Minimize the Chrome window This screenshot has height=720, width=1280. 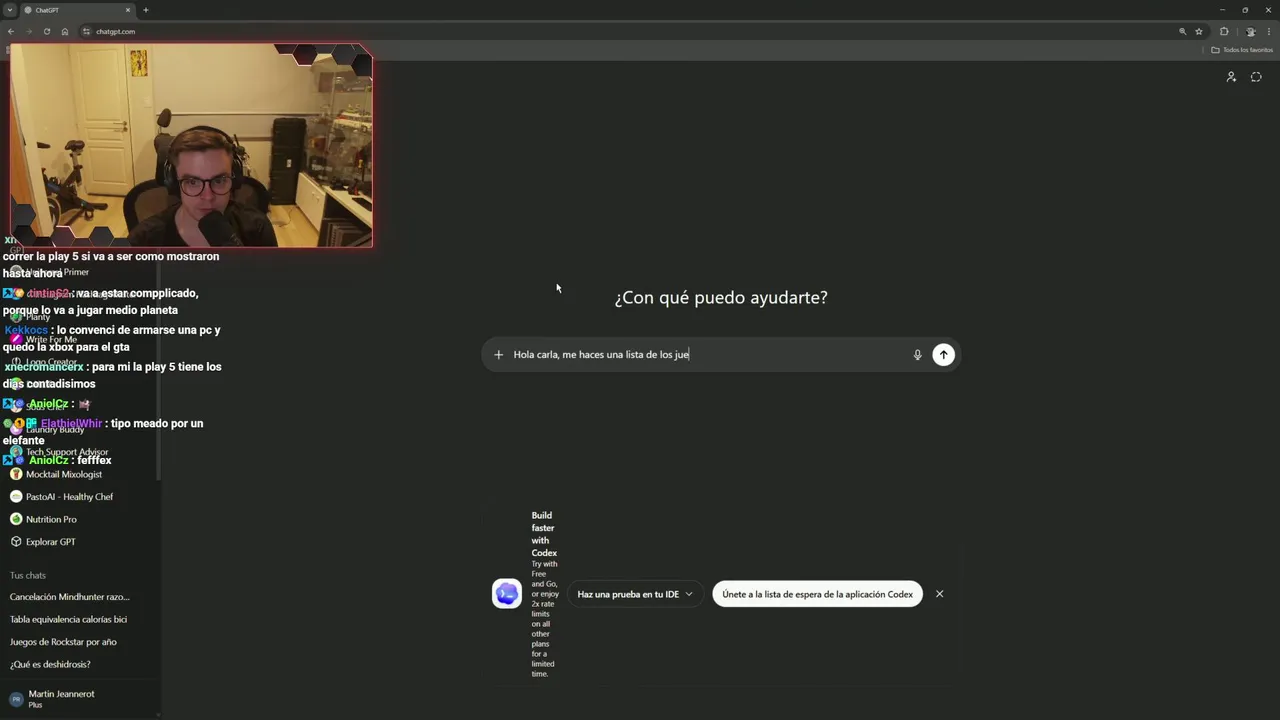click(1222, 10)
